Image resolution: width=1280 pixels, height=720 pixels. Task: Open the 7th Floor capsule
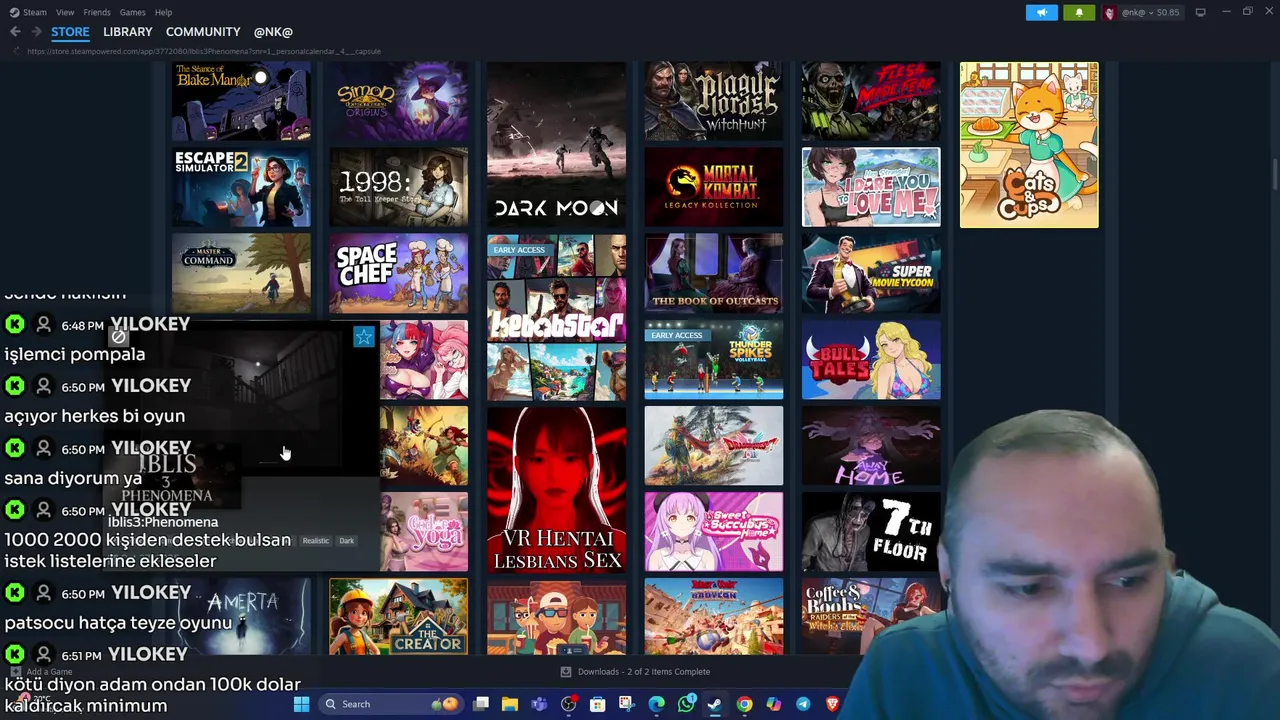coord(871,532)
